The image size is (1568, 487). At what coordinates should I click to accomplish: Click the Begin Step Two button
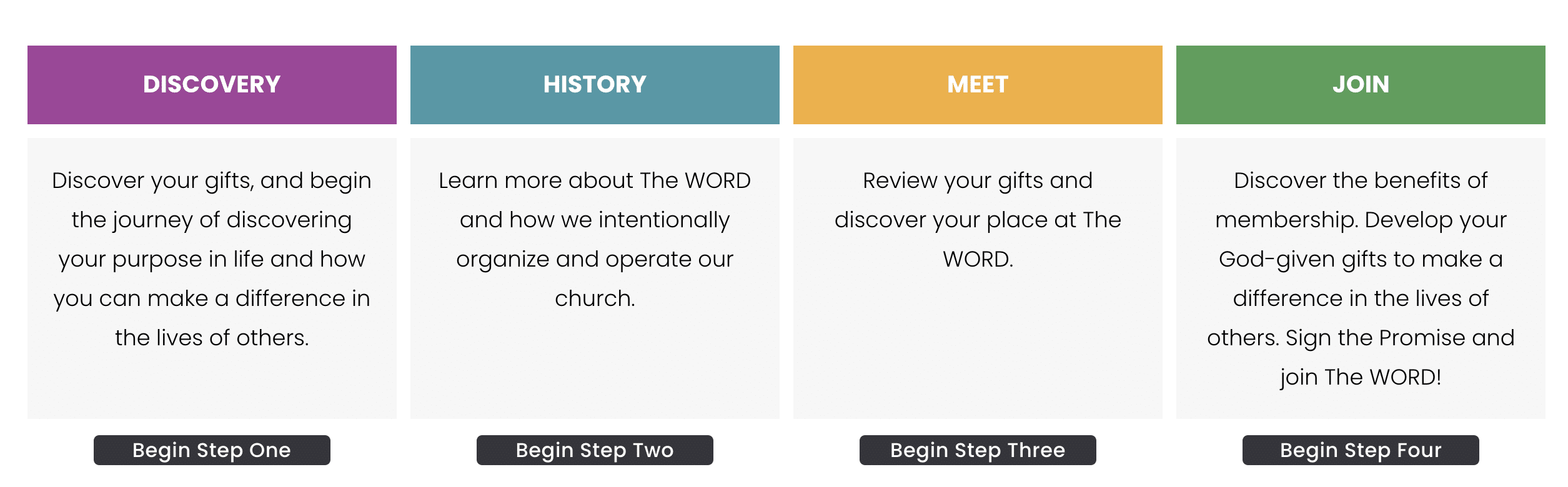pos(595,450)
